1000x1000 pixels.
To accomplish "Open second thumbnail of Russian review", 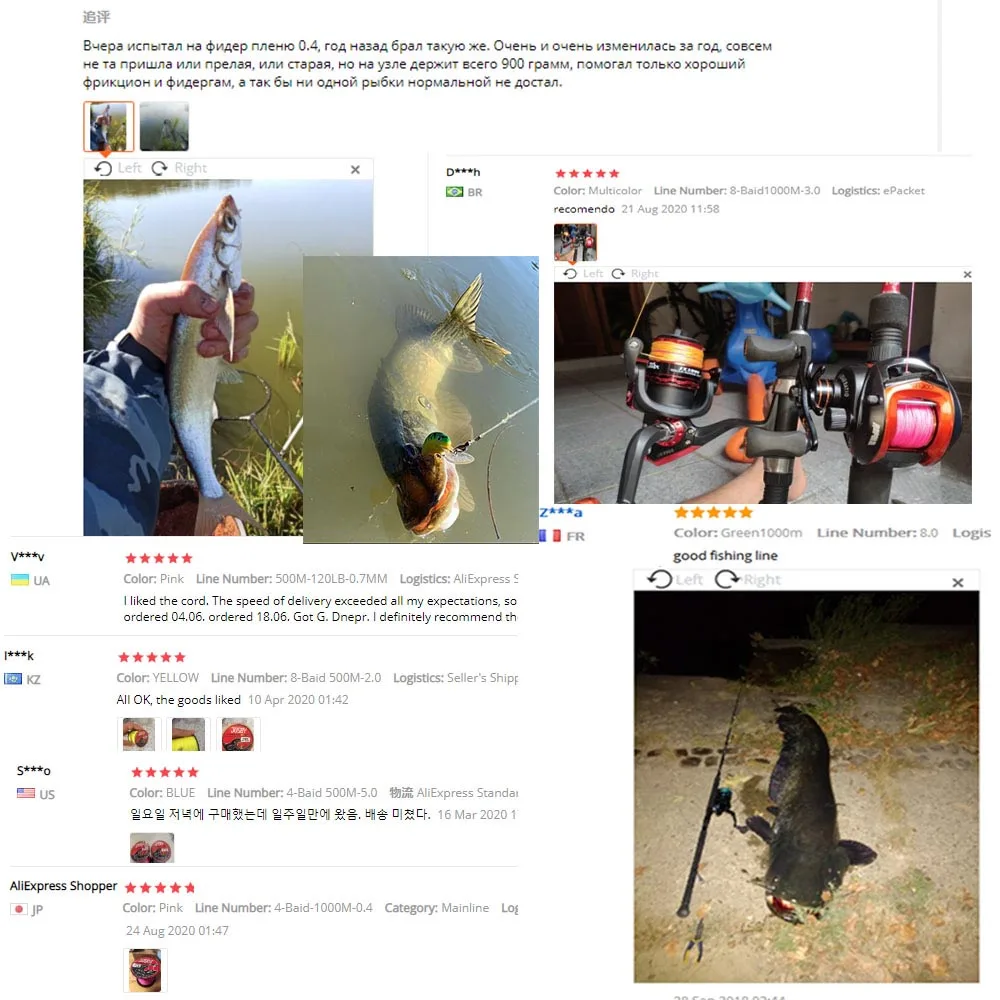I will [164, 126].
